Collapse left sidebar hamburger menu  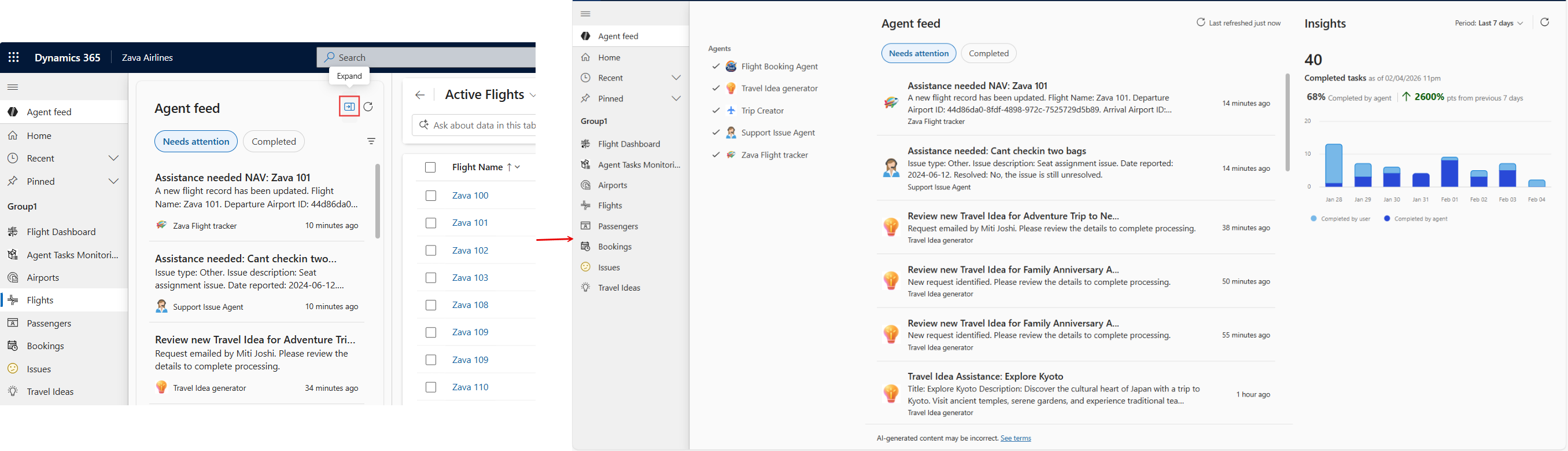tap(13, 87)
